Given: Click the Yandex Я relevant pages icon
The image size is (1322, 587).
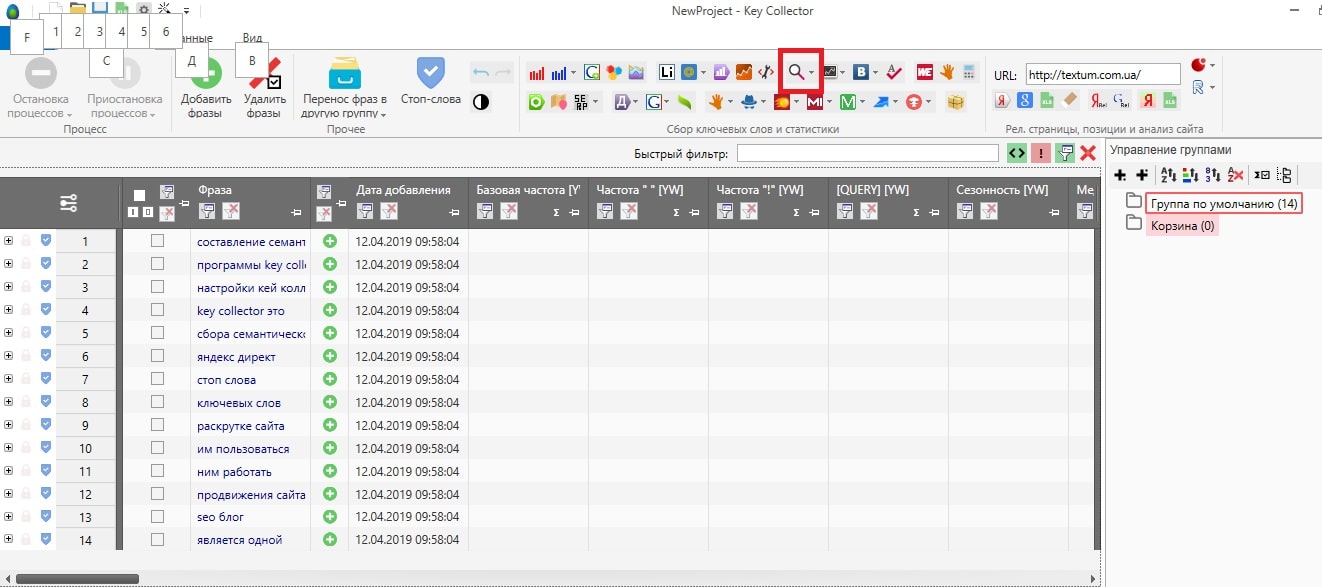Looking at the screenshot, I should (x=1003, y=100).
